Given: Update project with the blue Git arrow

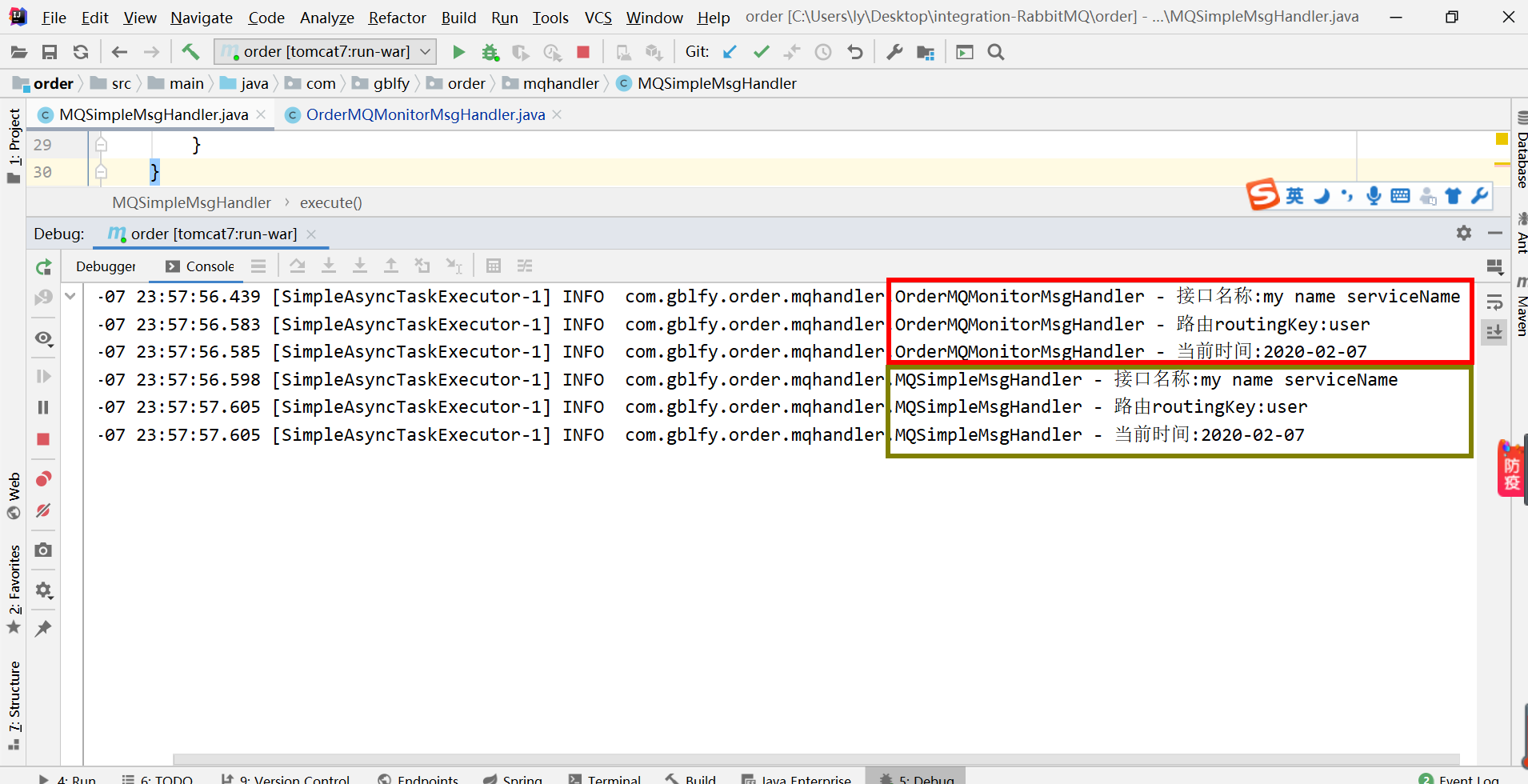Looking at the screenshot, I should pos(730,52).
